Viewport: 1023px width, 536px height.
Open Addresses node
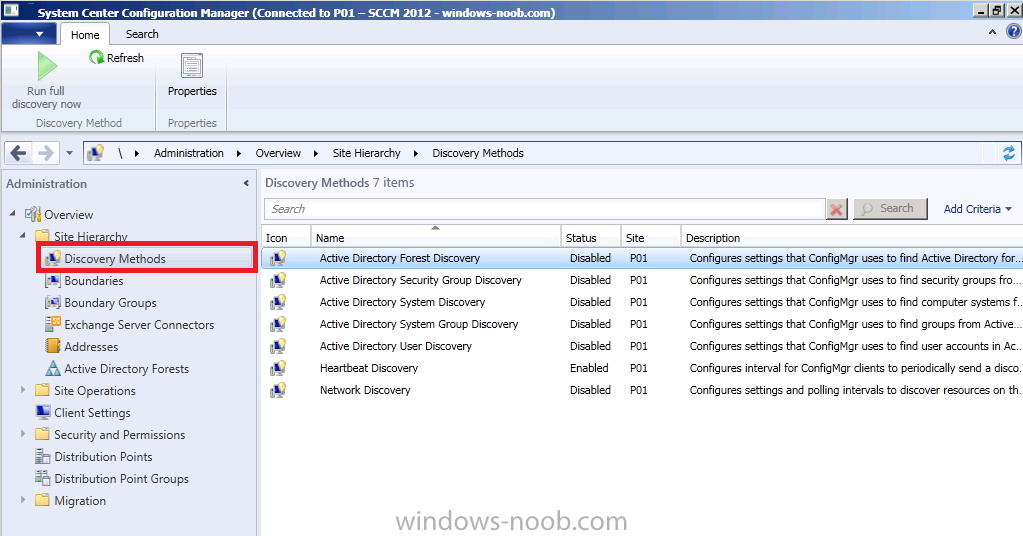pos(91,347)
